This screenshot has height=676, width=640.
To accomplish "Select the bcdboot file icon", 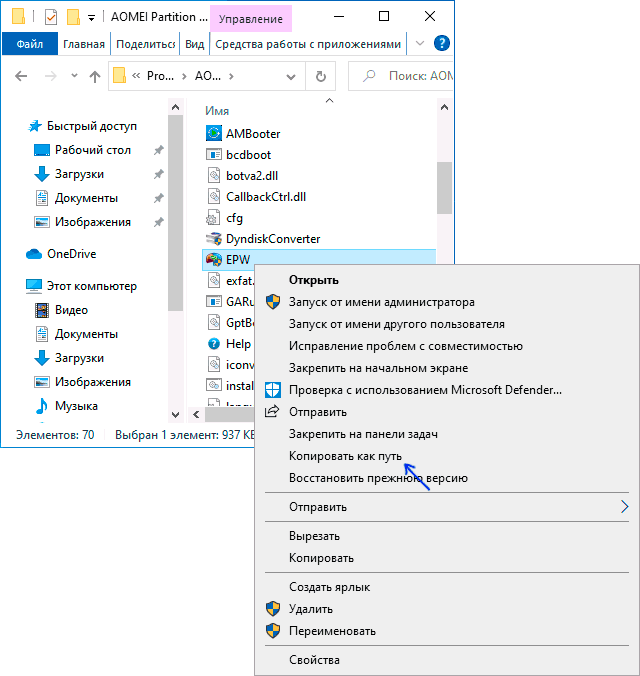I will pyautogui.click(x=213, y=154).
